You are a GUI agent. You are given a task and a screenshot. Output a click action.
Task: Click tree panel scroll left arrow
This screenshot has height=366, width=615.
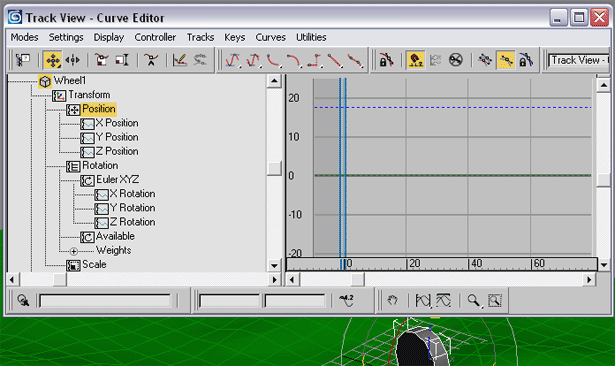pos(12,280)
